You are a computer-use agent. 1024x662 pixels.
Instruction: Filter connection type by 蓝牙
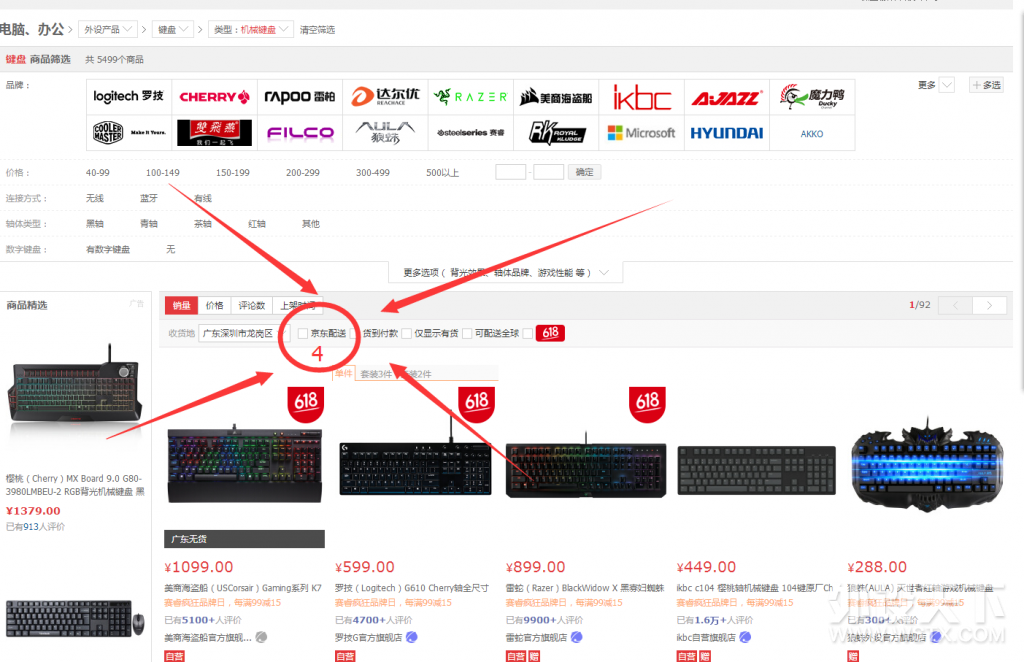coord(149,198)
